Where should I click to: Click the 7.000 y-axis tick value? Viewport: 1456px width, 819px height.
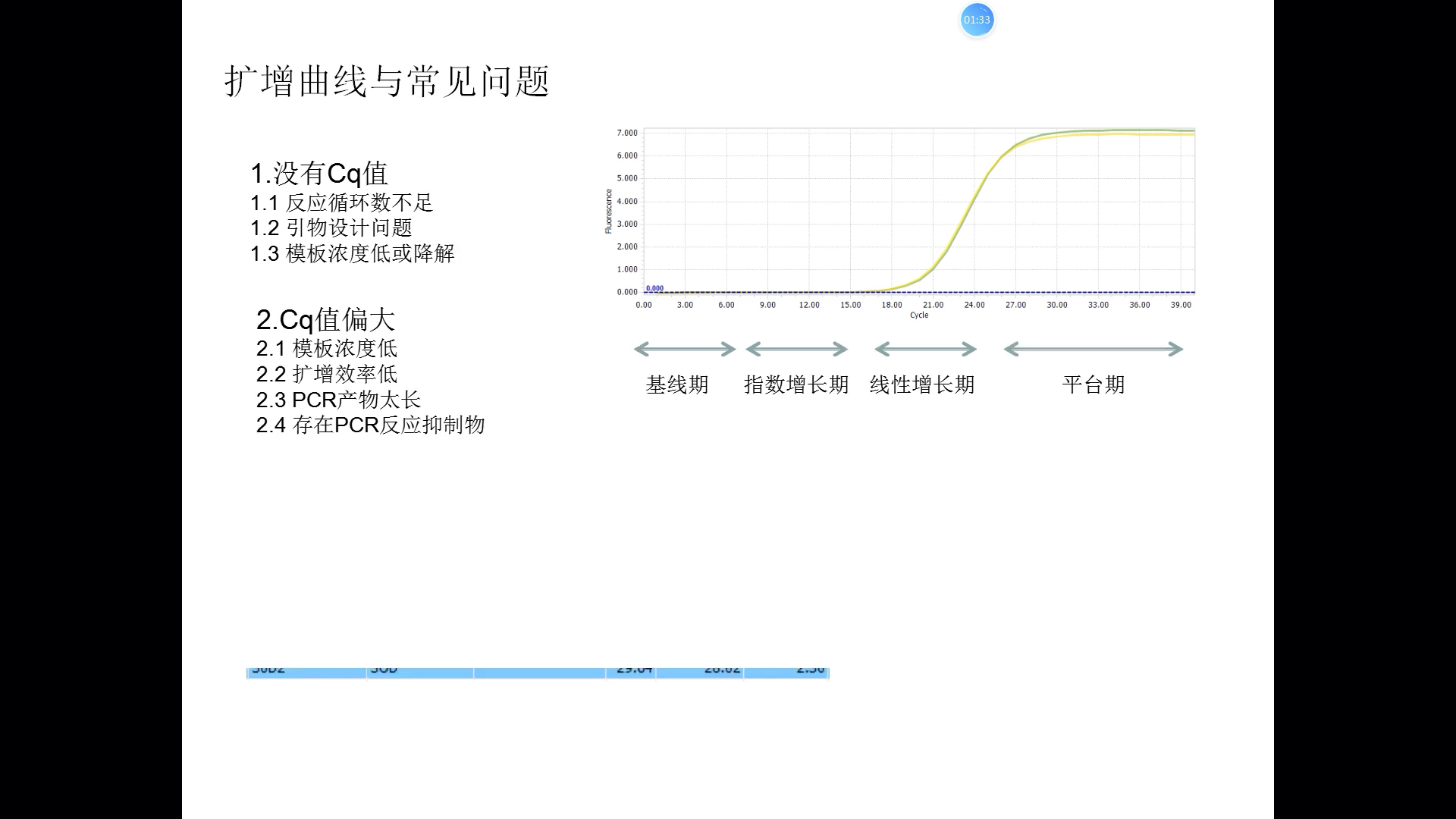[x=627, y=133]
